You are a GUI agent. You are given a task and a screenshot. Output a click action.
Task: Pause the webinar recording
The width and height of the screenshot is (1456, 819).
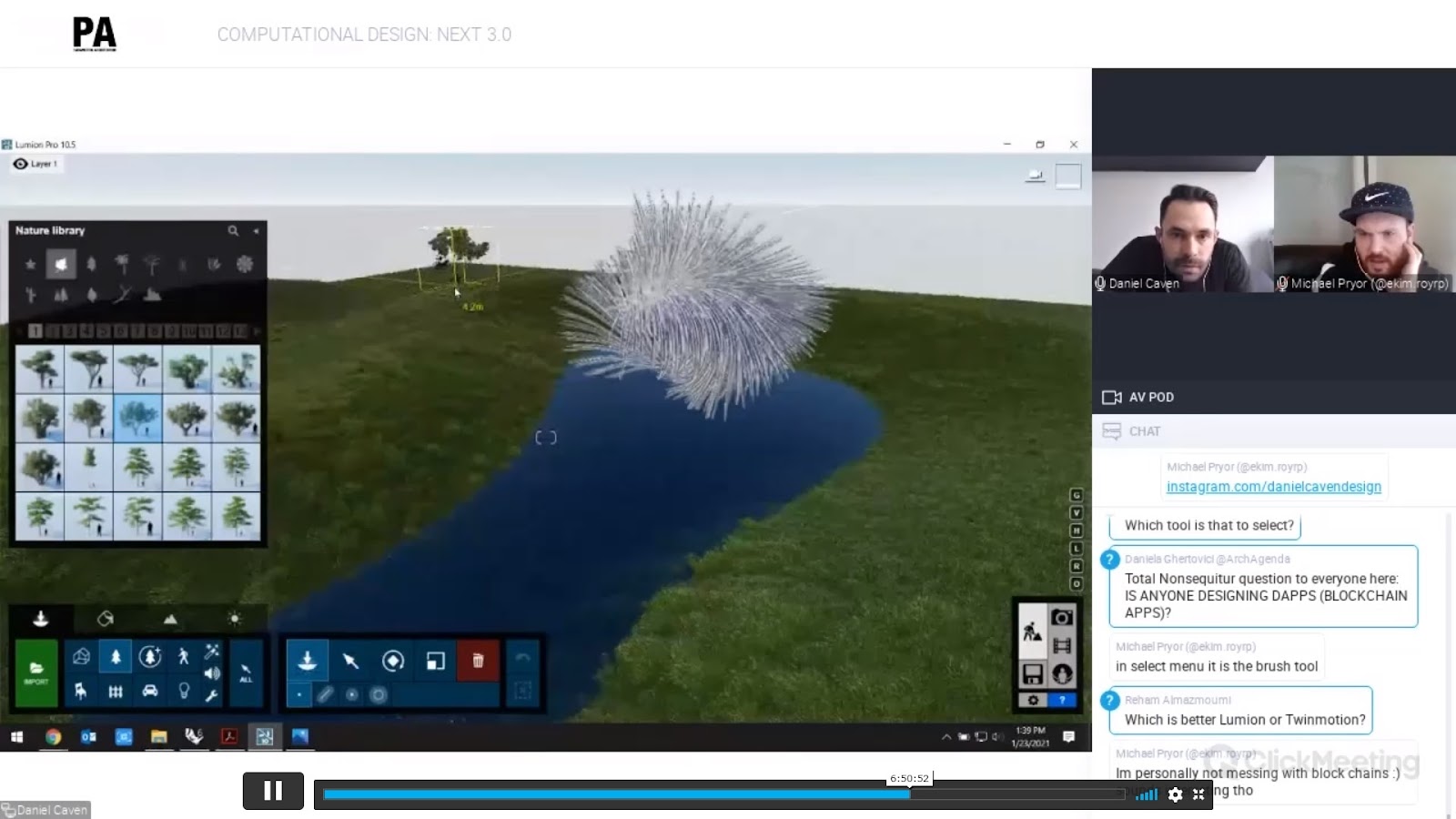273,791
